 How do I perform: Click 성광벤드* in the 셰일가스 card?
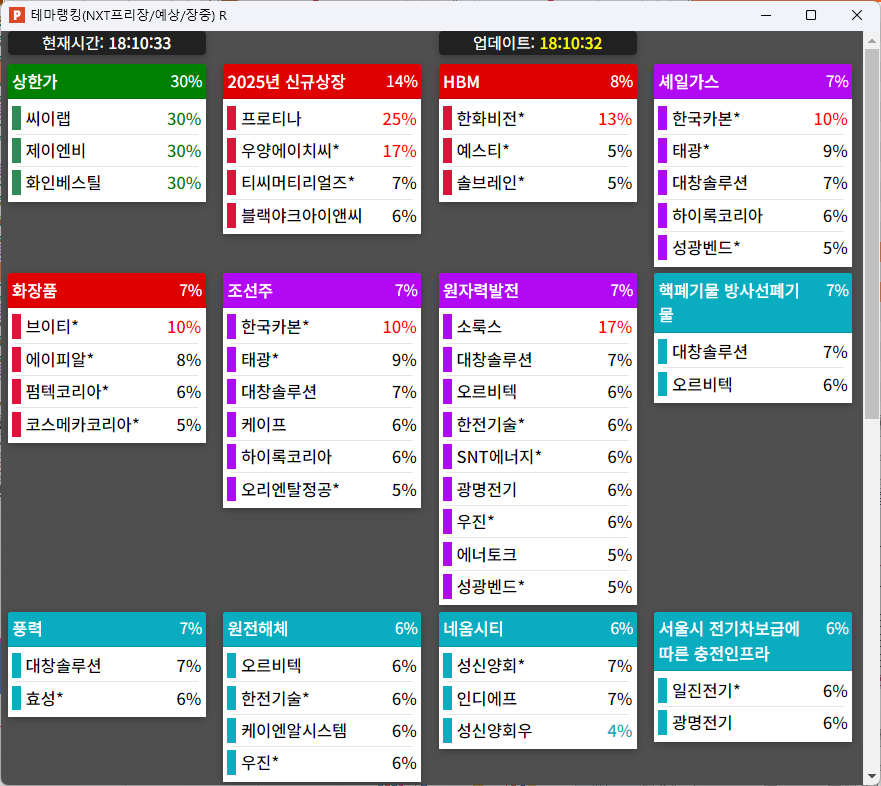pyautogui.click(x=753, y=248)
